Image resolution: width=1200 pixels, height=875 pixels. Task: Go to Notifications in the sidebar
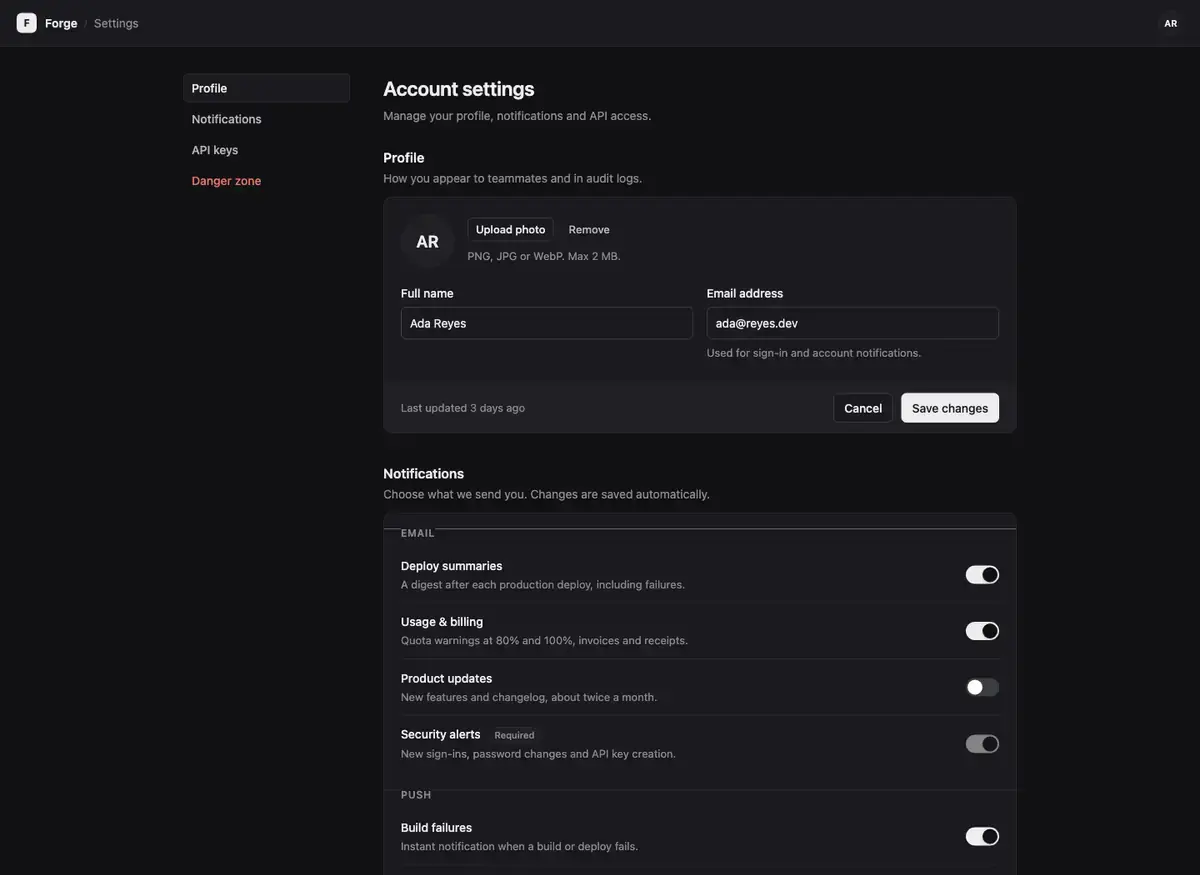click(x=266, y=119)
